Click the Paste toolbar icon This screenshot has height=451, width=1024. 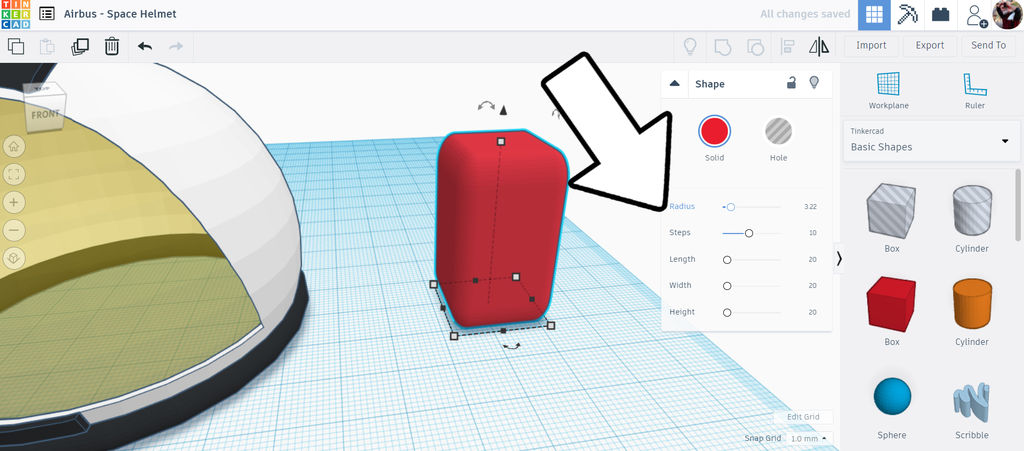[47, 46]
